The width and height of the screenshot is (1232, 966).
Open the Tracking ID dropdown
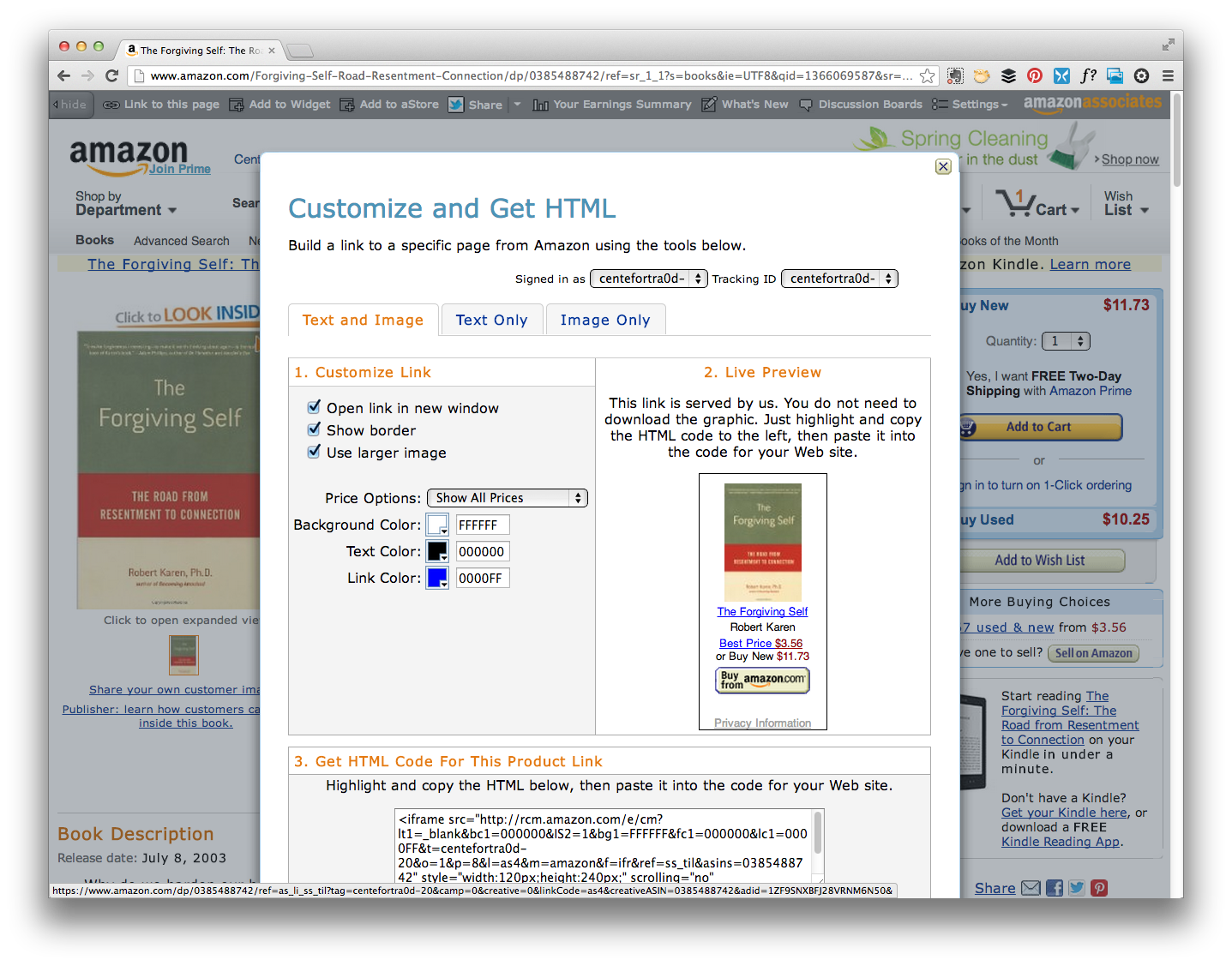[839, 279]
